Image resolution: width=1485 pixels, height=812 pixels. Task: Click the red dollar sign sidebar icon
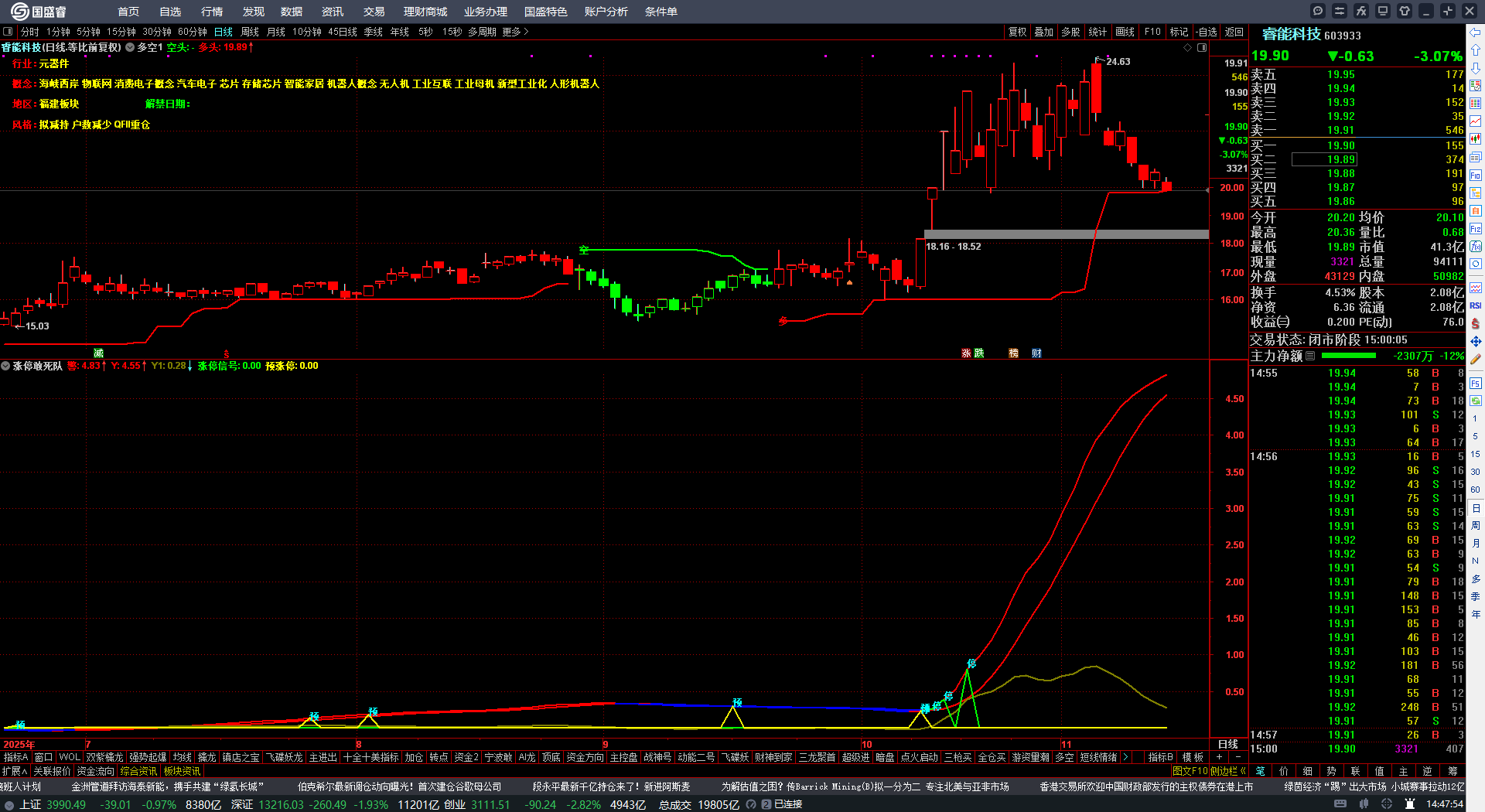tap(1476, 323)
